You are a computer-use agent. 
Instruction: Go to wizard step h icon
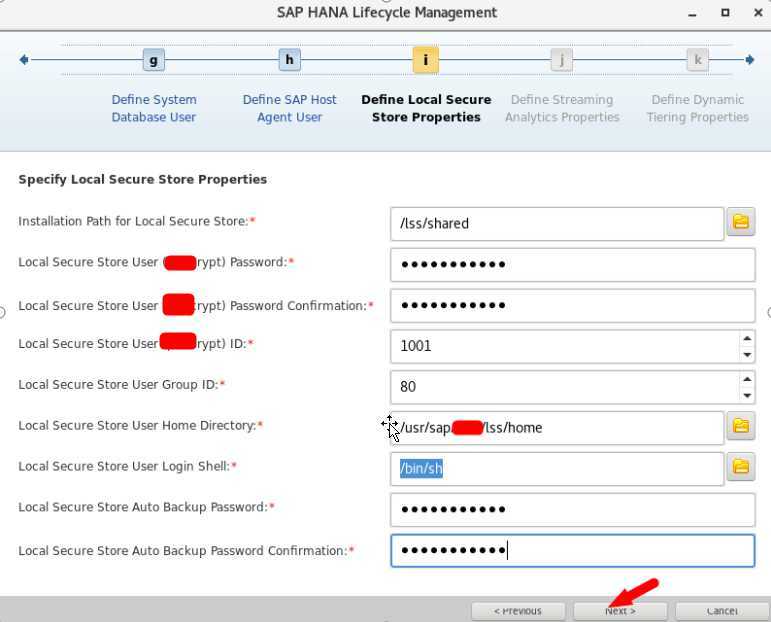coord(289,60)
